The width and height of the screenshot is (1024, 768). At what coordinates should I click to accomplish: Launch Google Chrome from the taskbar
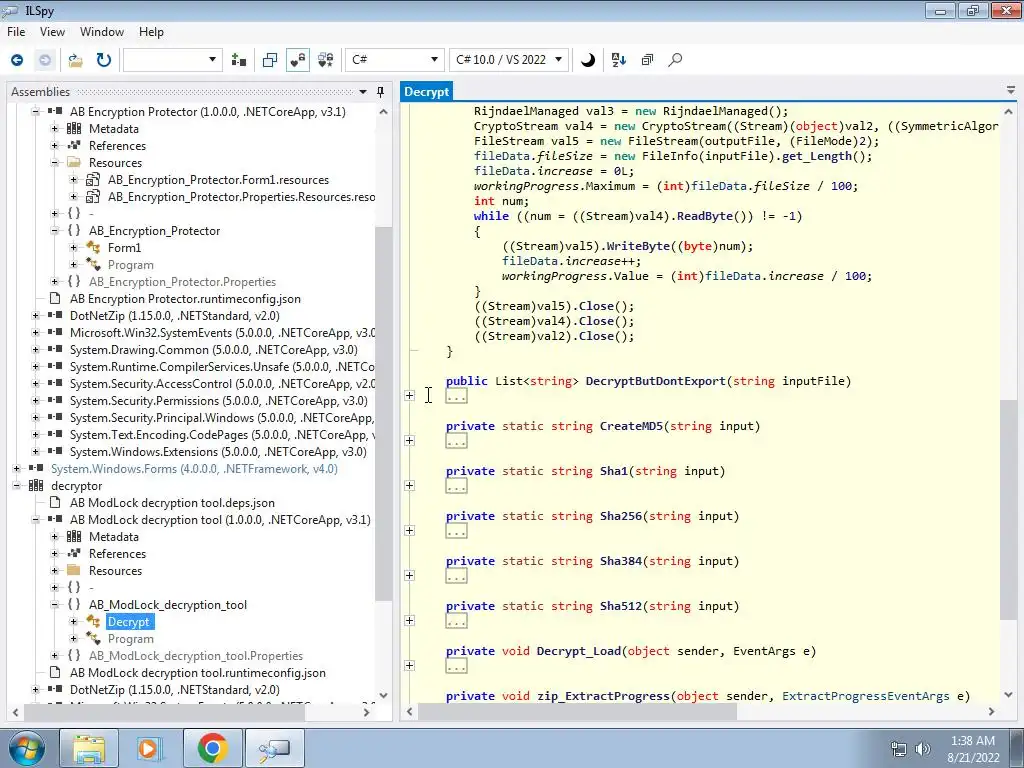click(x=212, y=748)
